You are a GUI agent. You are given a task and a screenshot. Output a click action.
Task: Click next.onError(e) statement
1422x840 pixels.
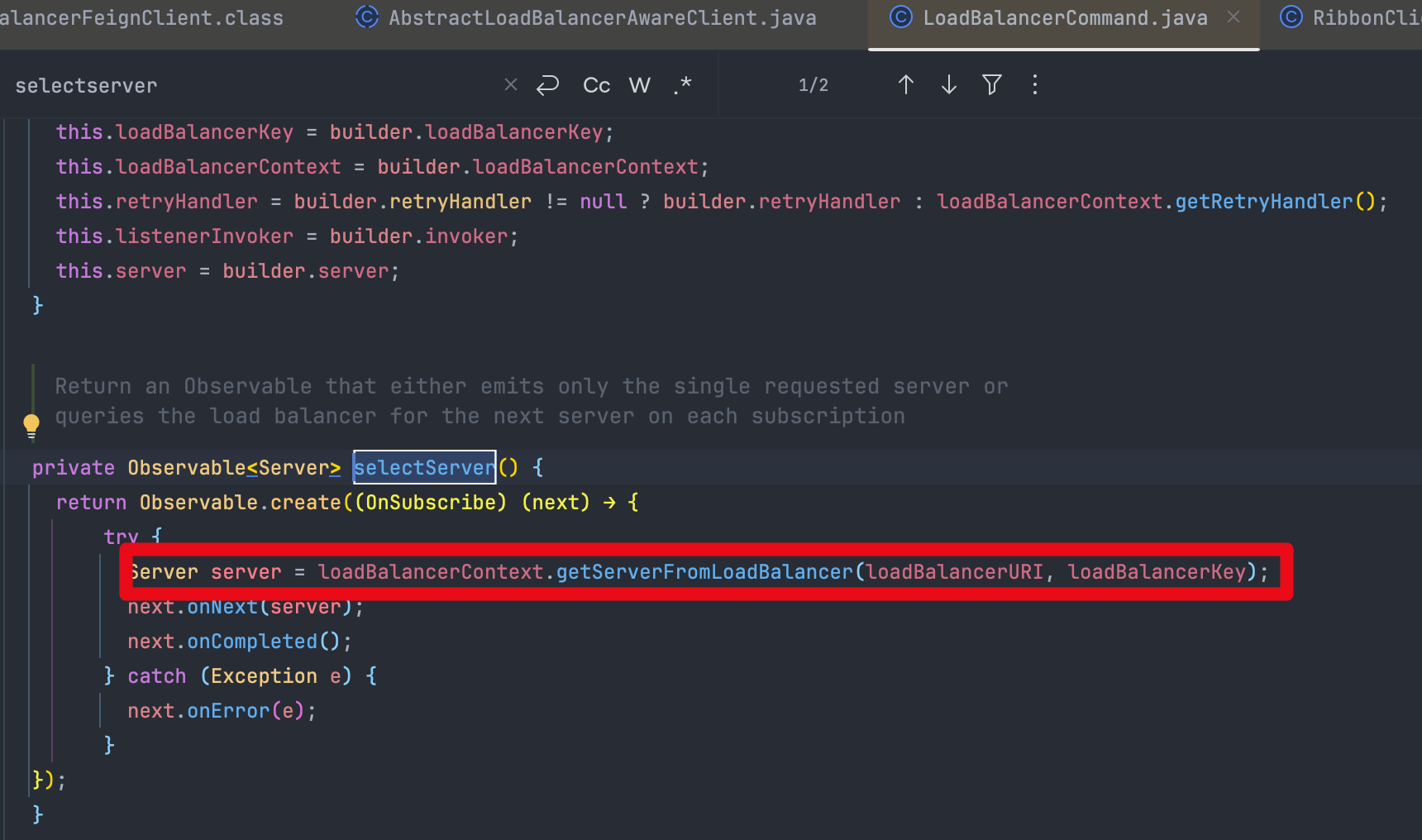pos(222,711)
